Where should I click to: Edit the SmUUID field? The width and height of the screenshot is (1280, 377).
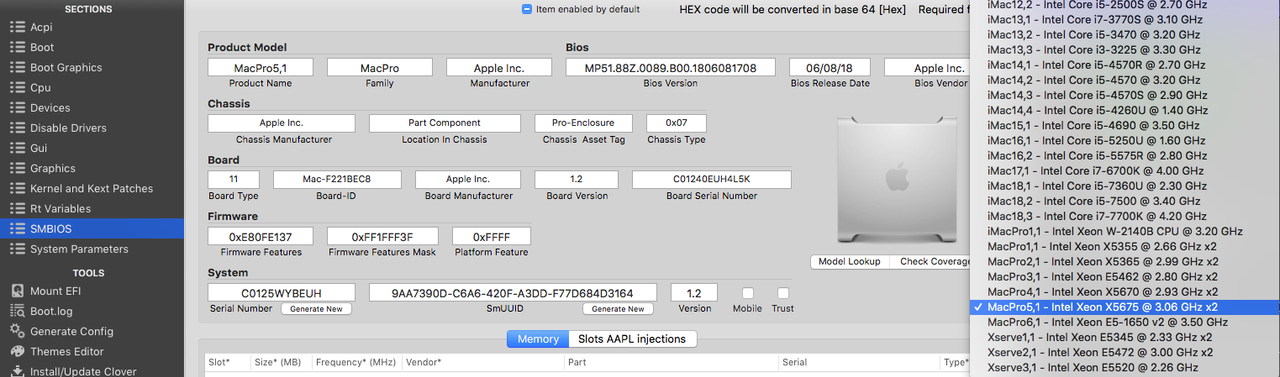click(x=513, y=292)
